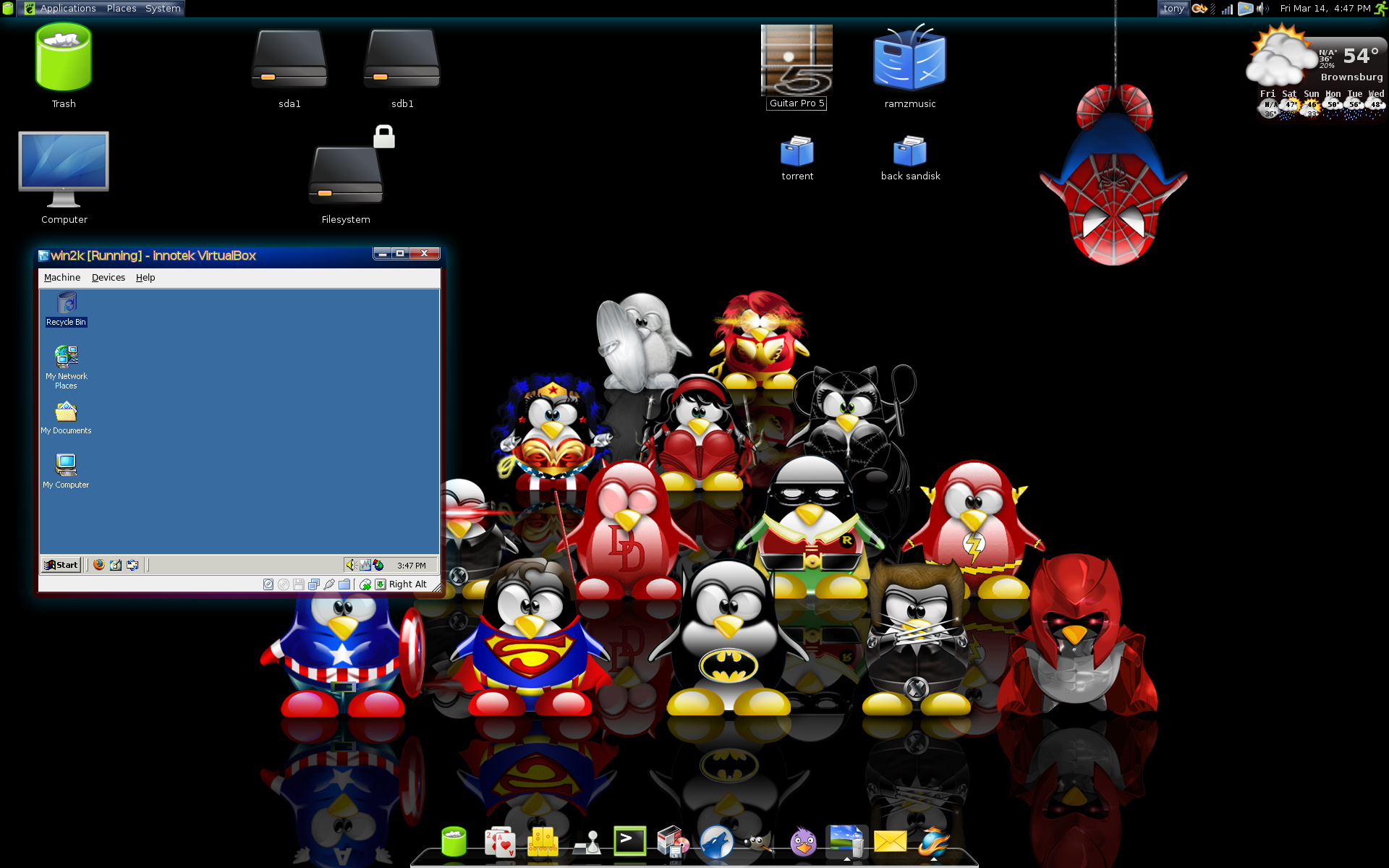Click the network signal strength icon
Viewport: 1389px width, 868px height.
coord(1227,9)
